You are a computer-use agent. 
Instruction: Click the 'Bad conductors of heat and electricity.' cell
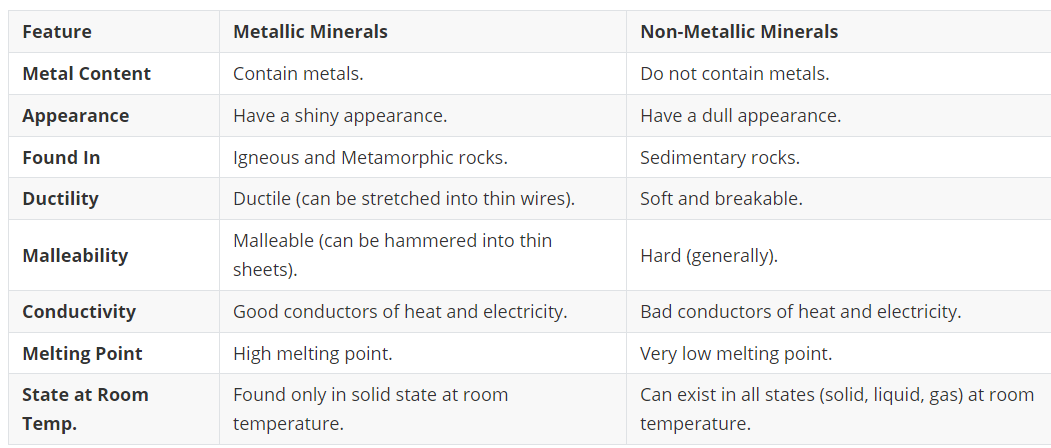839,312
